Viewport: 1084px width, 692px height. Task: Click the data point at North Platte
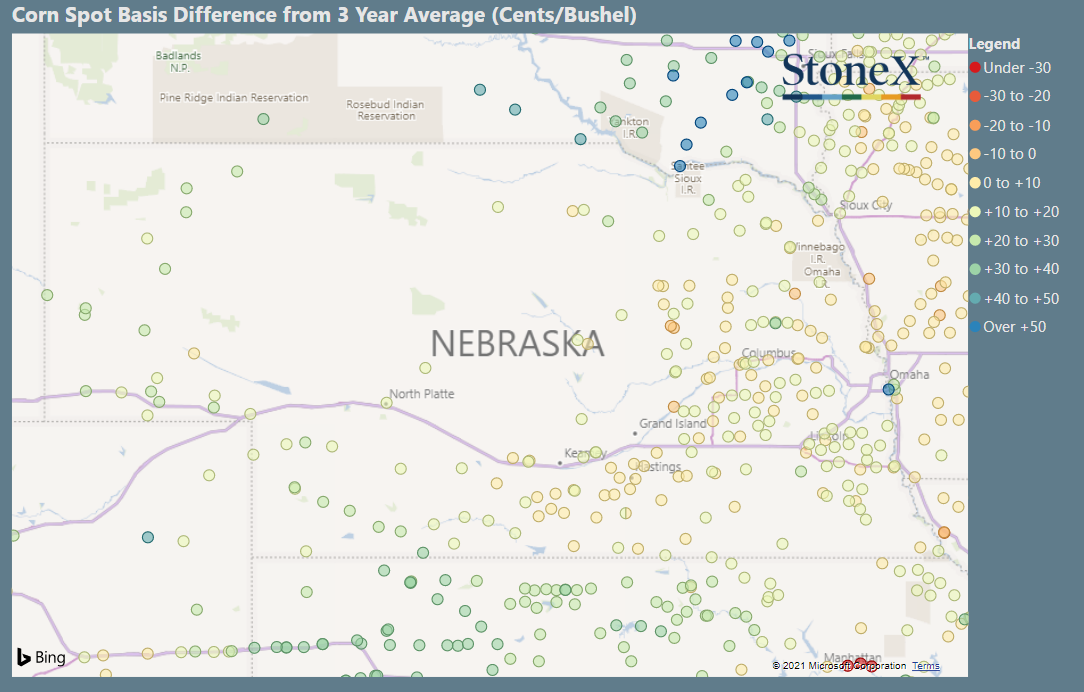pos(386,403)
